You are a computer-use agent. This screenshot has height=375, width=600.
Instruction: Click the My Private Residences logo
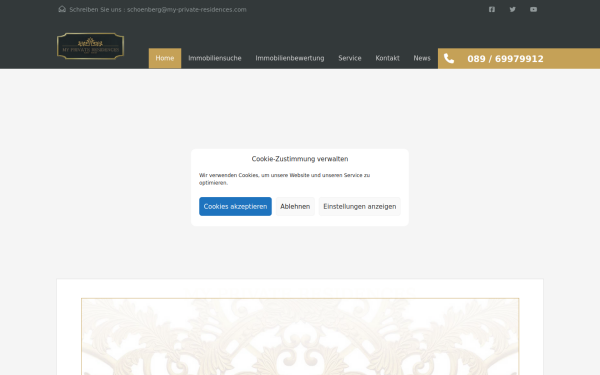click(90, 46)
